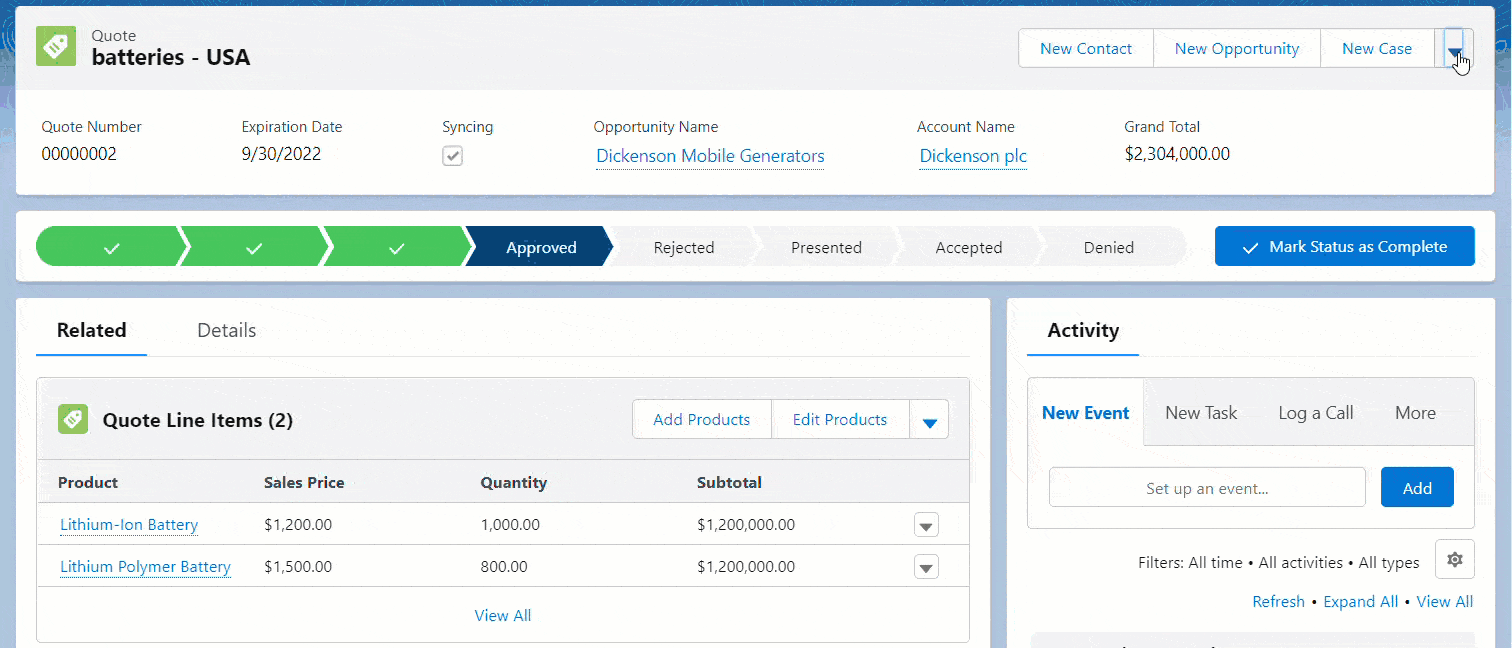Select the Presented stage on the sales path
The height and width of the screenshot is (648, 1512).
[x=825, y=246]
